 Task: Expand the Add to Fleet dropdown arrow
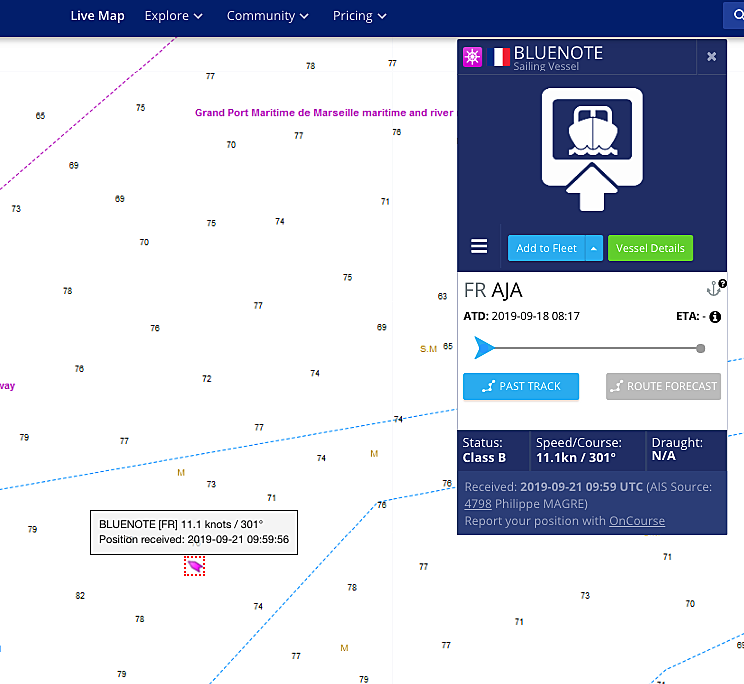tap(594, 248)
